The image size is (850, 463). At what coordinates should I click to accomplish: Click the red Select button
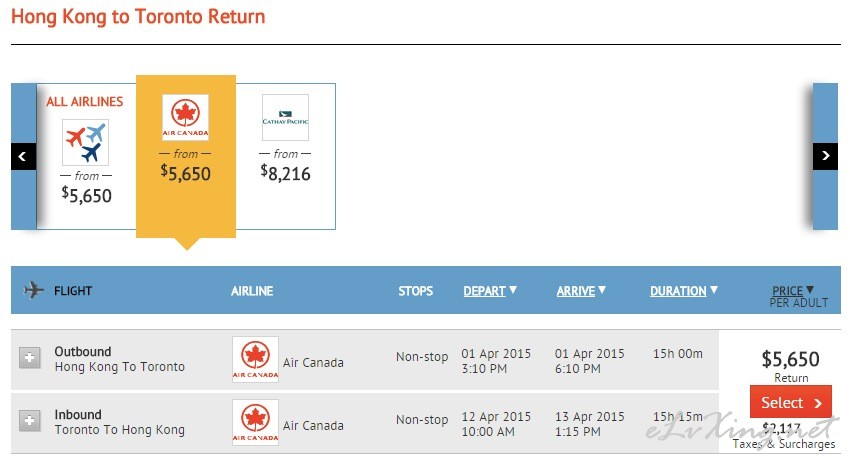pyautogui.click(x=791, y=402)
